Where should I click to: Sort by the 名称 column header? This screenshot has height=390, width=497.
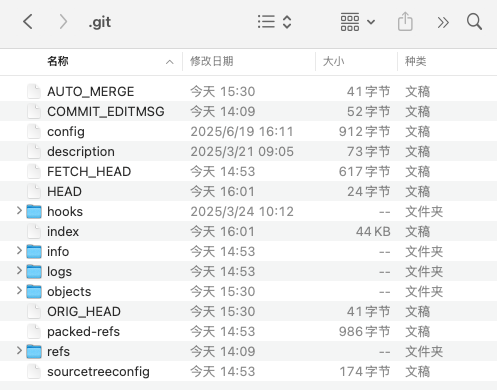click(x=58, y=61)
